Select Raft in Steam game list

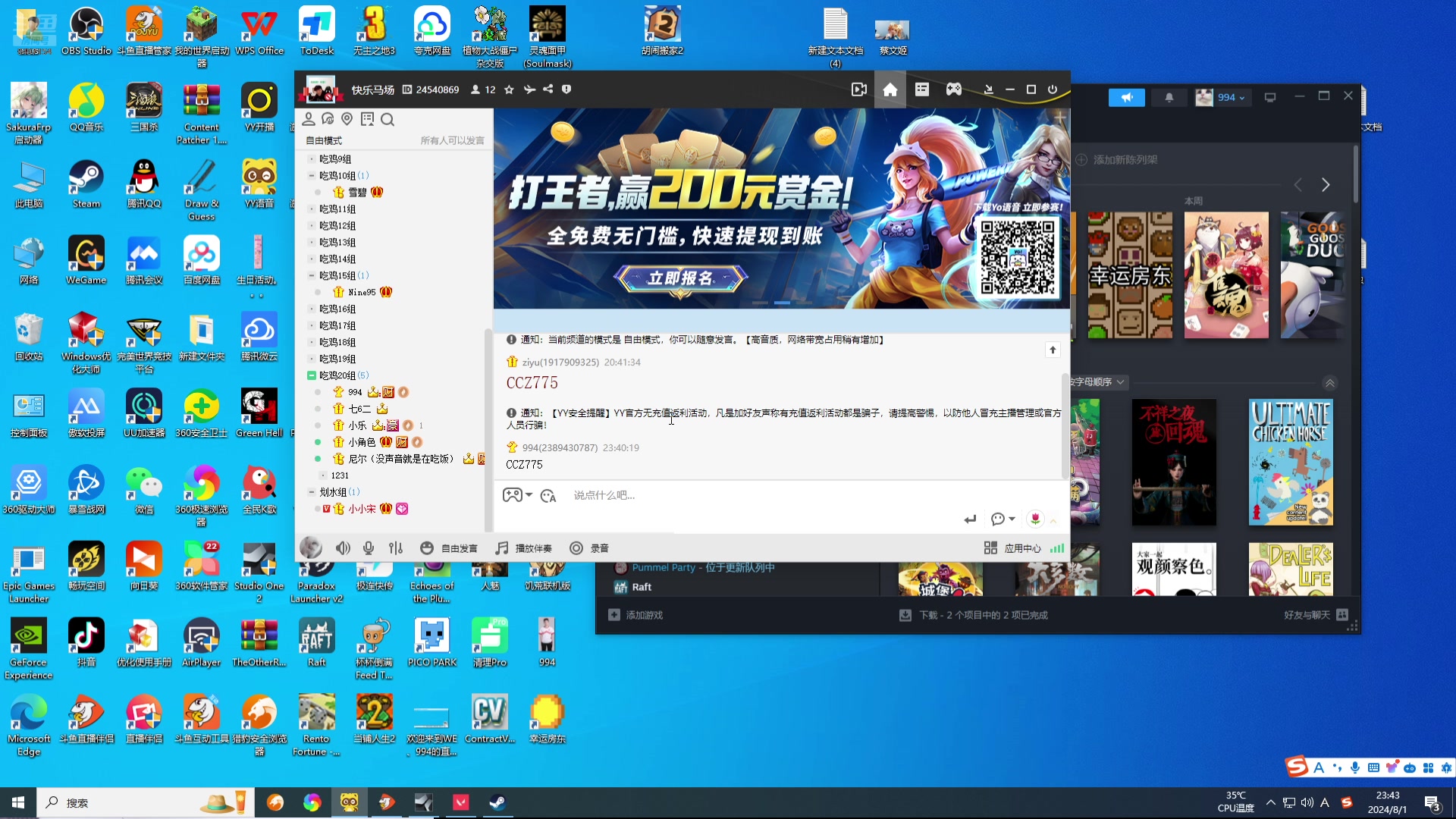point(642,587)
